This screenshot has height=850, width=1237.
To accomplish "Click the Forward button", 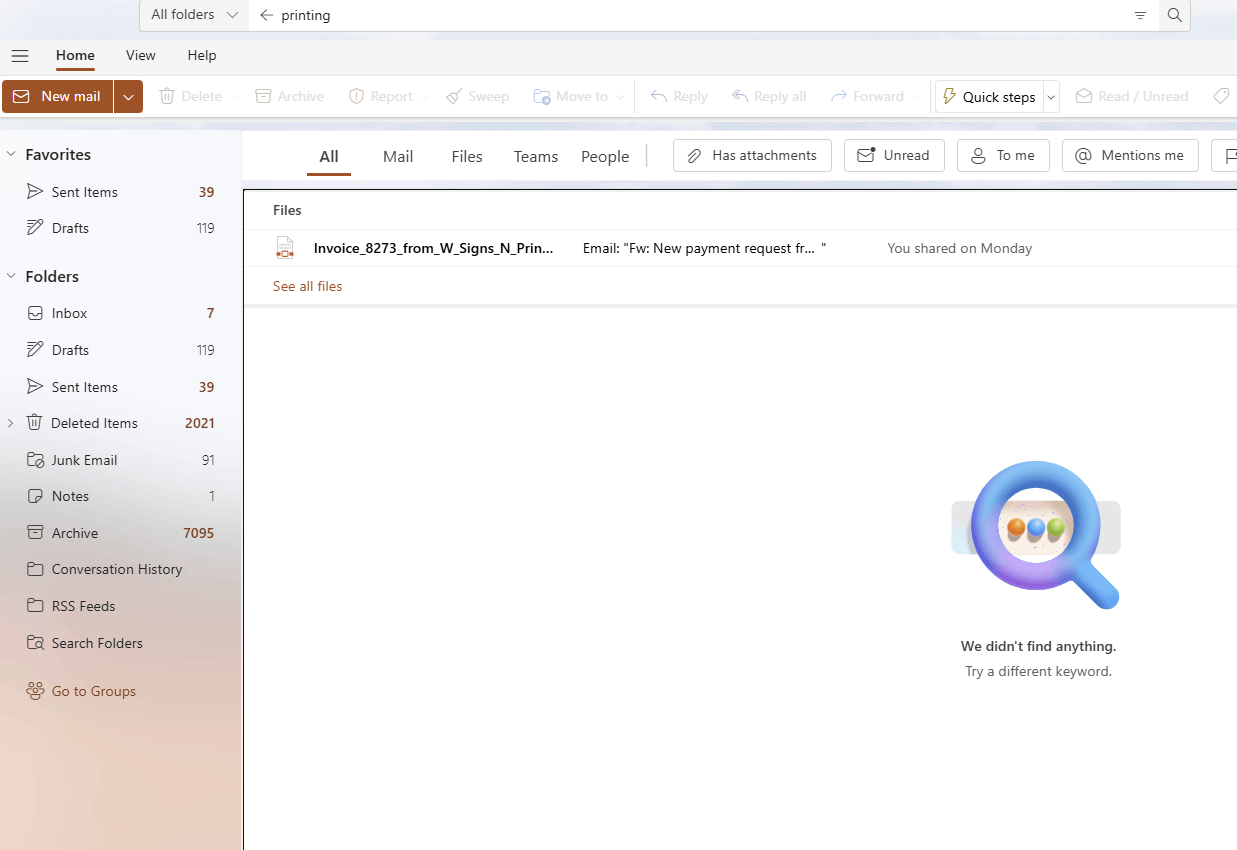I will click(x=867, y=97).
